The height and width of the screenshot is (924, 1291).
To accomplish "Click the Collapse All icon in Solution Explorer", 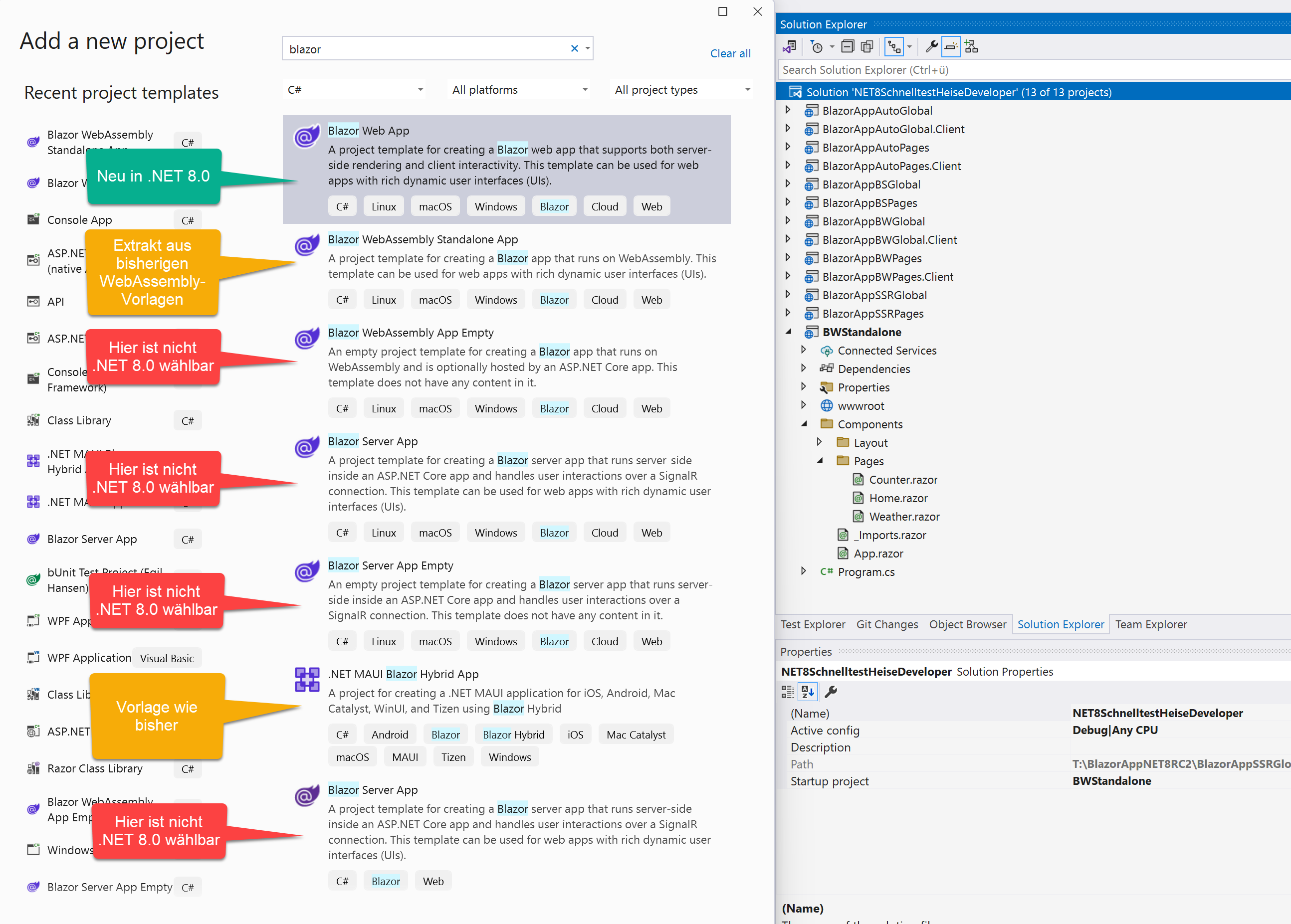I will (x=848, y=47).
